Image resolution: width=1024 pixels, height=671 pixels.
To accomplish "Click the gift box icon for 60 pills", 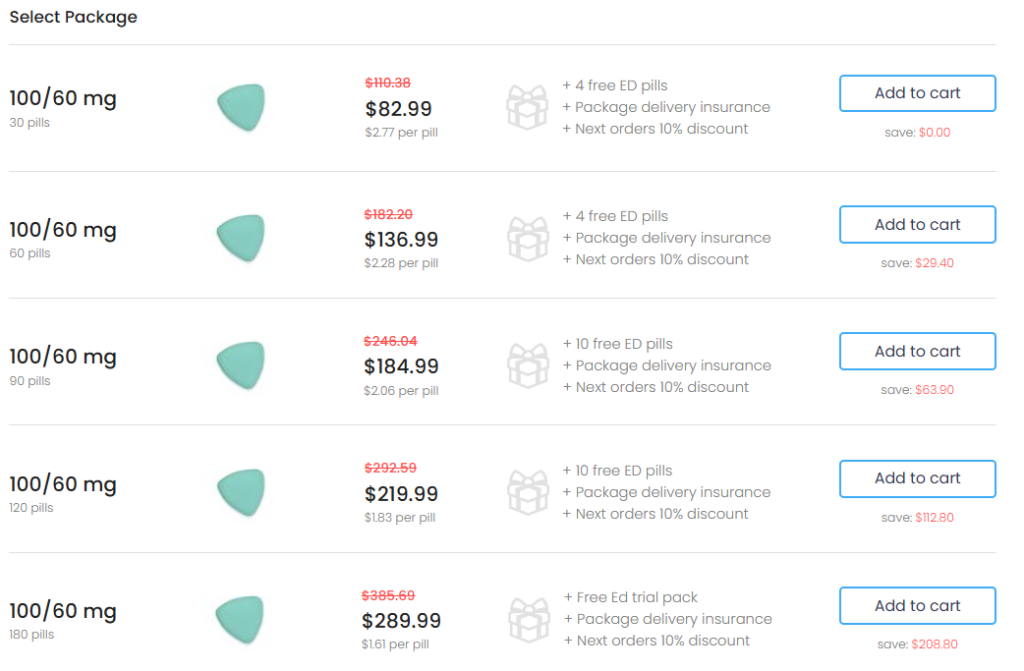I will click(527, 238).
